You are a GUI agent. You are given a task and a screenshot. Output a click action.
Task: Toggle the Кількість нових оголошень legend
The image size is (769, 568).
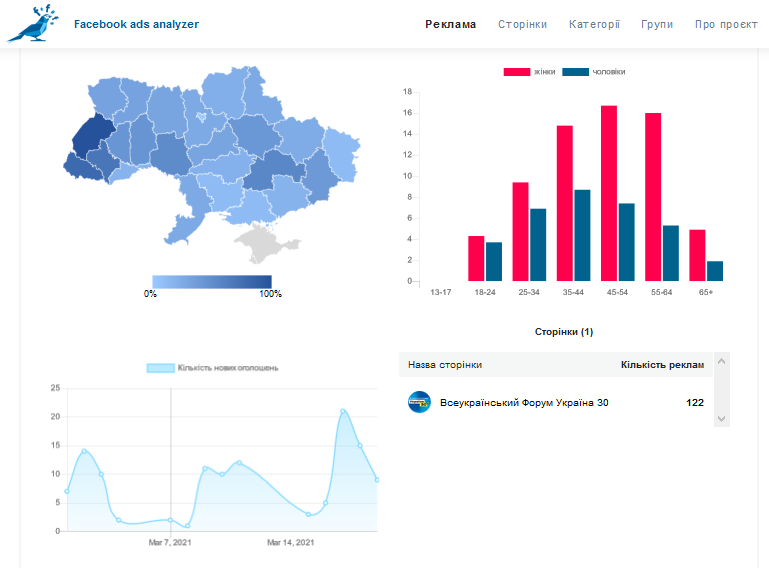click(212, 368)
